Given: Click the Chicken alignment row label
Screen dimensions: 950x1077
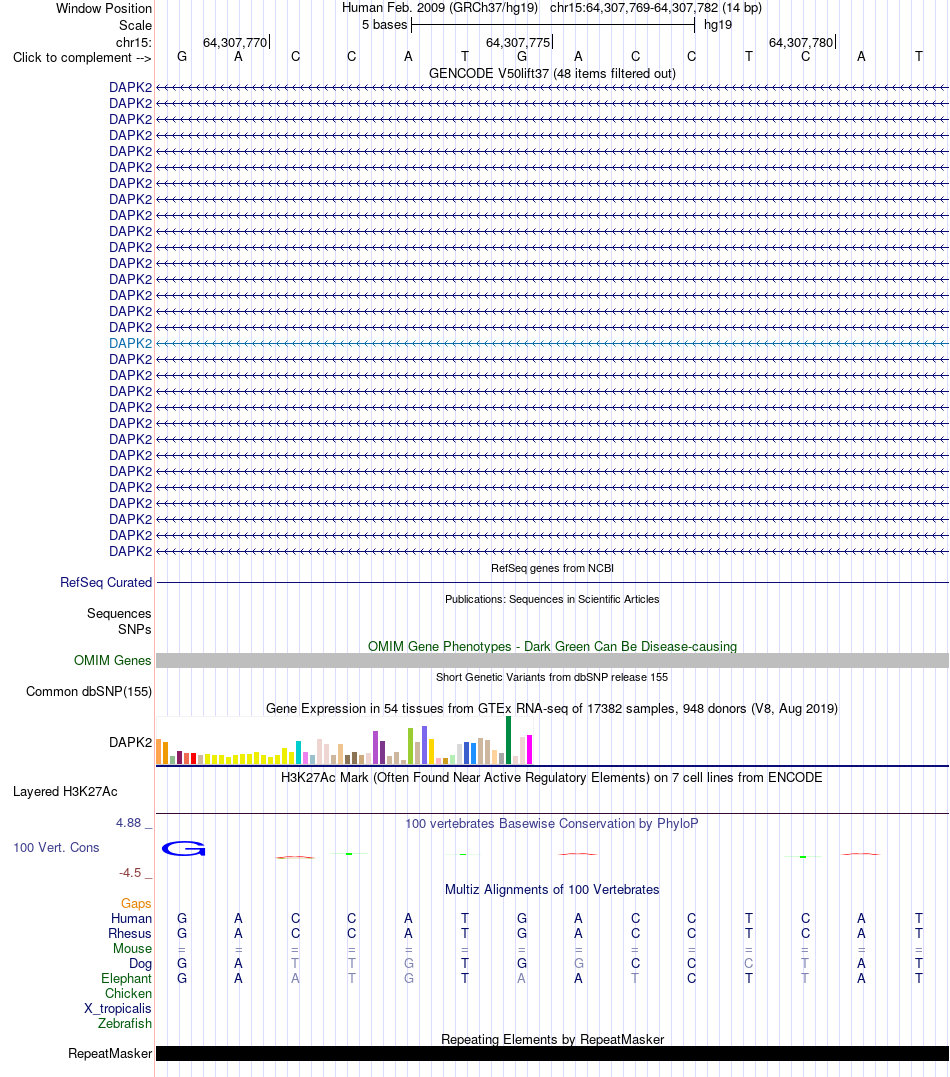Looking at the screenshot, I should (128, 994).
